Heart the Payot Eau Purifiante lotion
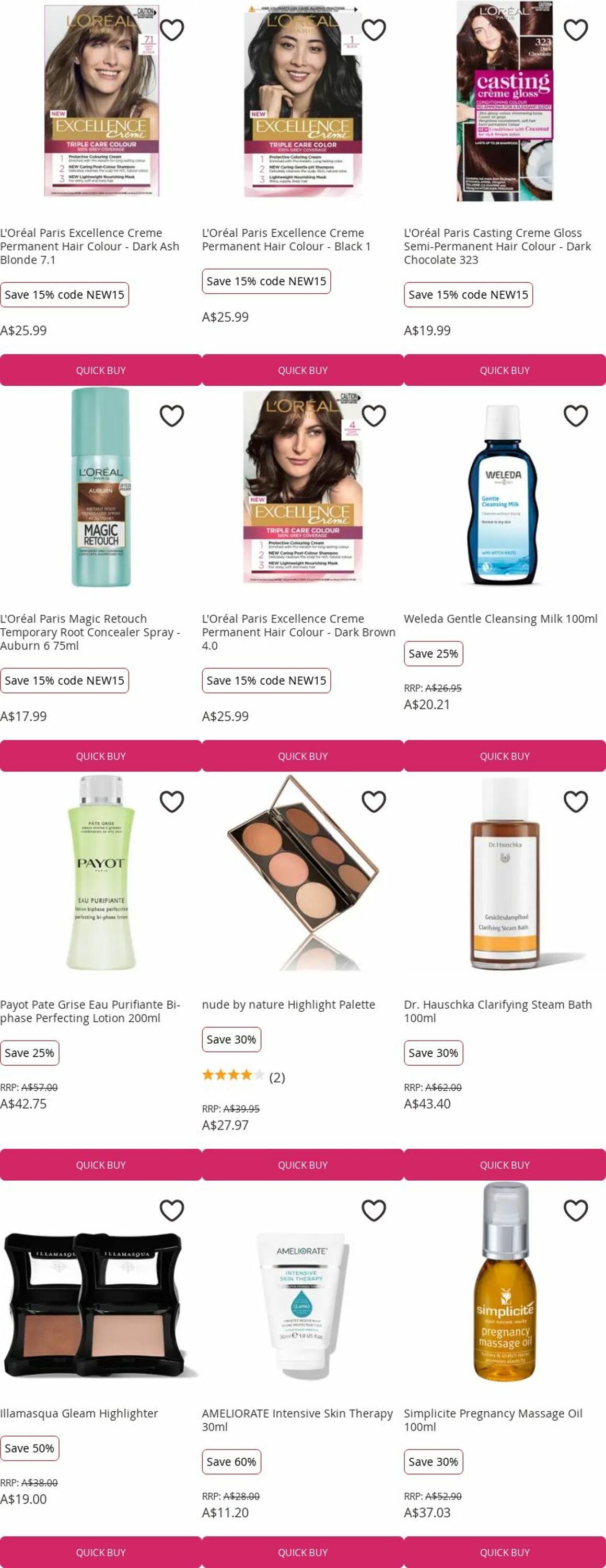 pyautogui.click(x=171, y=802)
